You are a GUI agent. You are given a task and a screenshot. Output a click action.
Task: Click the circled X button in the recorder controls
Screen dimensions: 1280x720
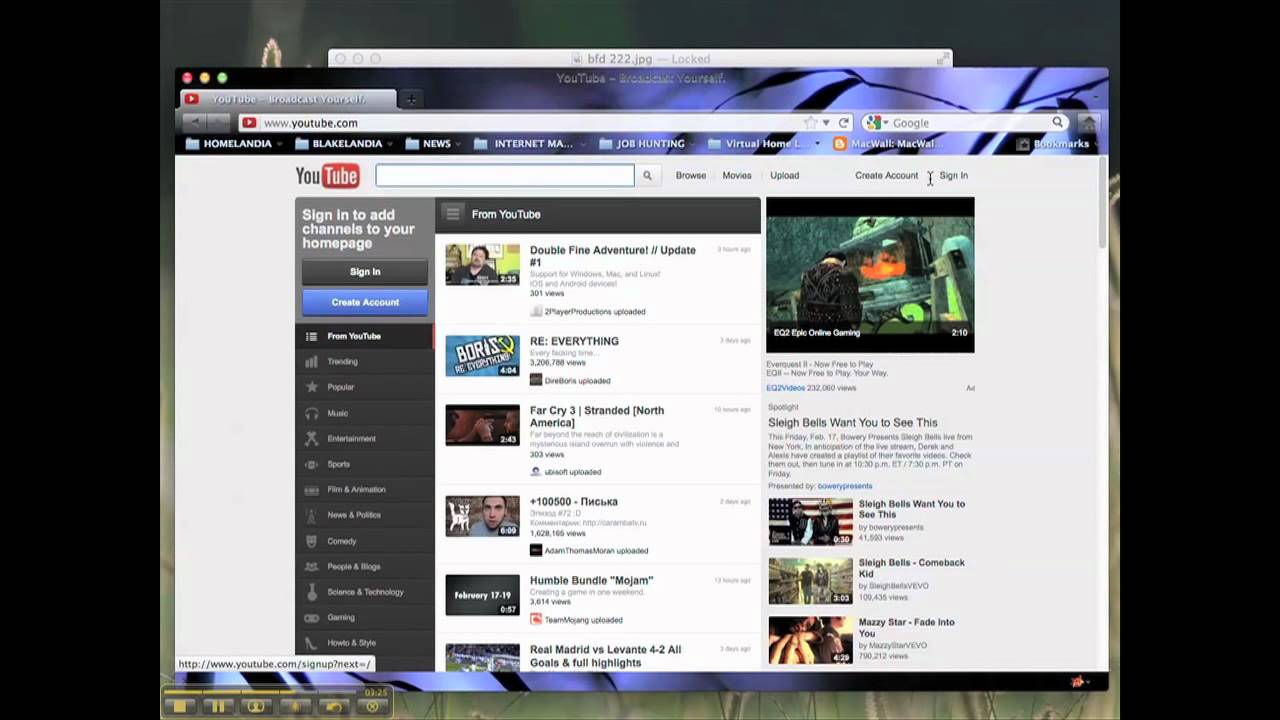pos(372,706)
